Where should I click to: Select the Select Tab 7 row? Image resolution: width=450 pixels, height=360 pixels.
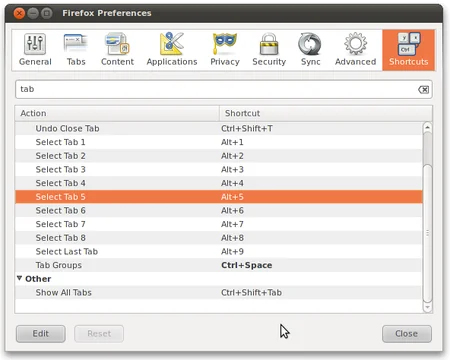(219, 224)
